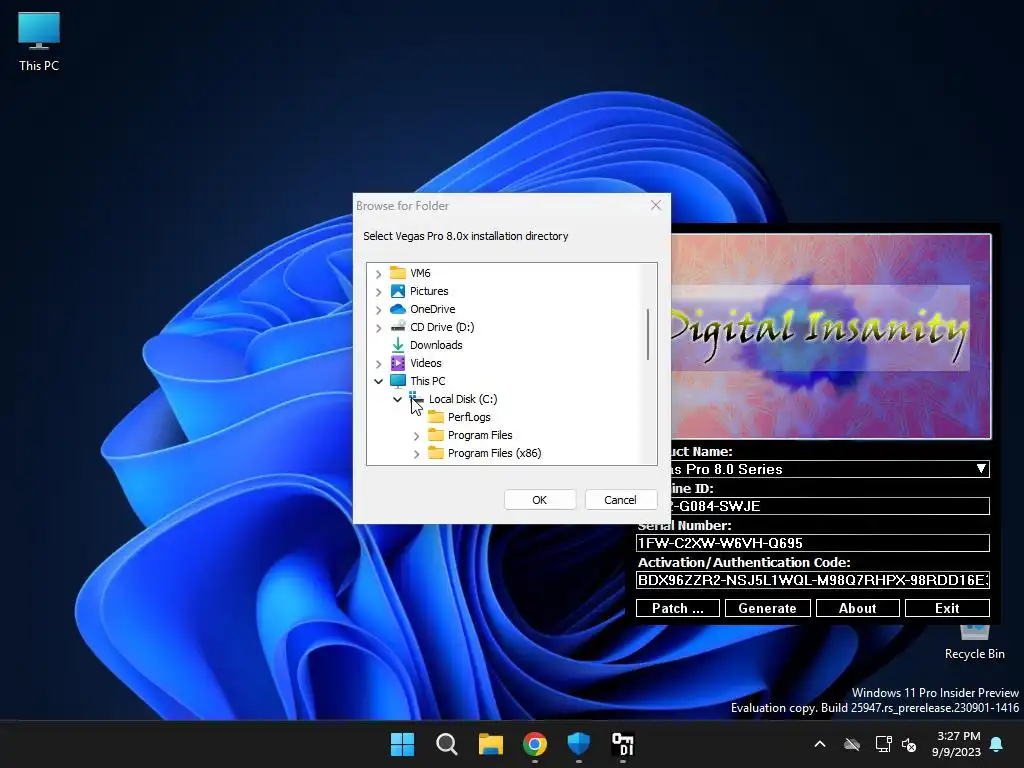Click the This PC monitor icon in tree
The image size is (1024, 768).
pos(398,381)
